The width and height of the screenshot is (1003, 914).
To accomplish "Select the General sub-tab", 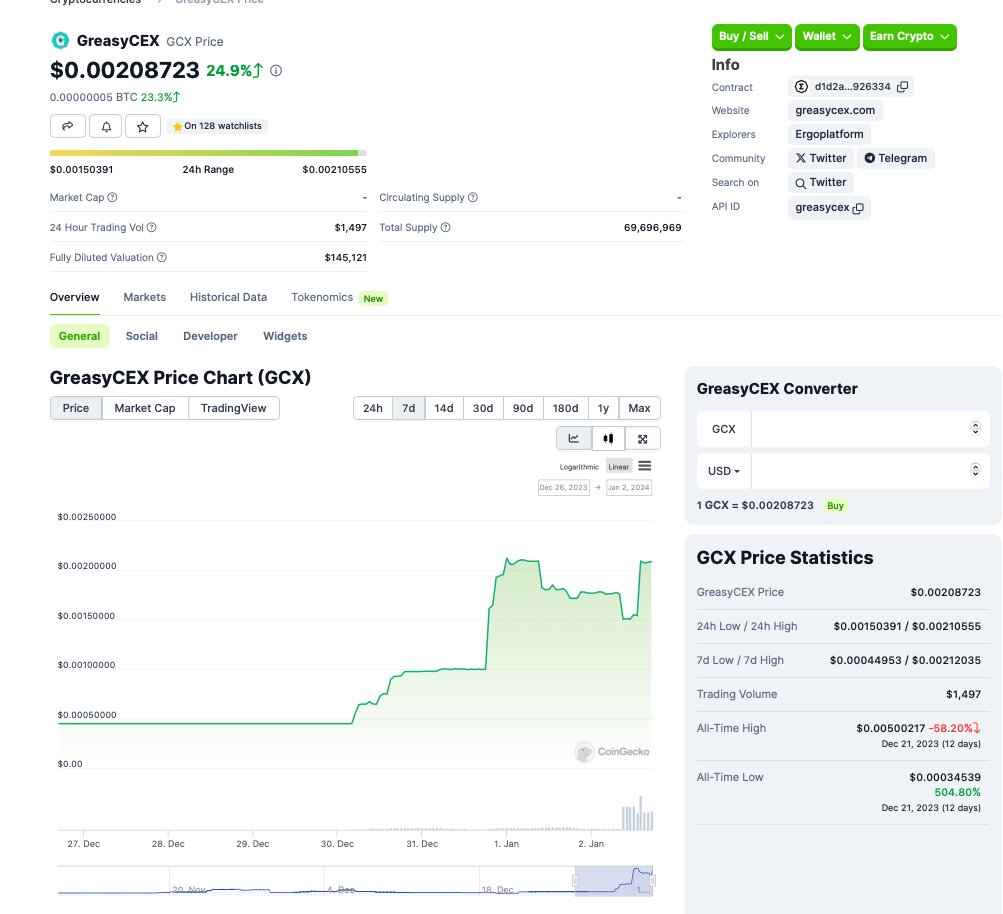I will click(x=79, y=336).
